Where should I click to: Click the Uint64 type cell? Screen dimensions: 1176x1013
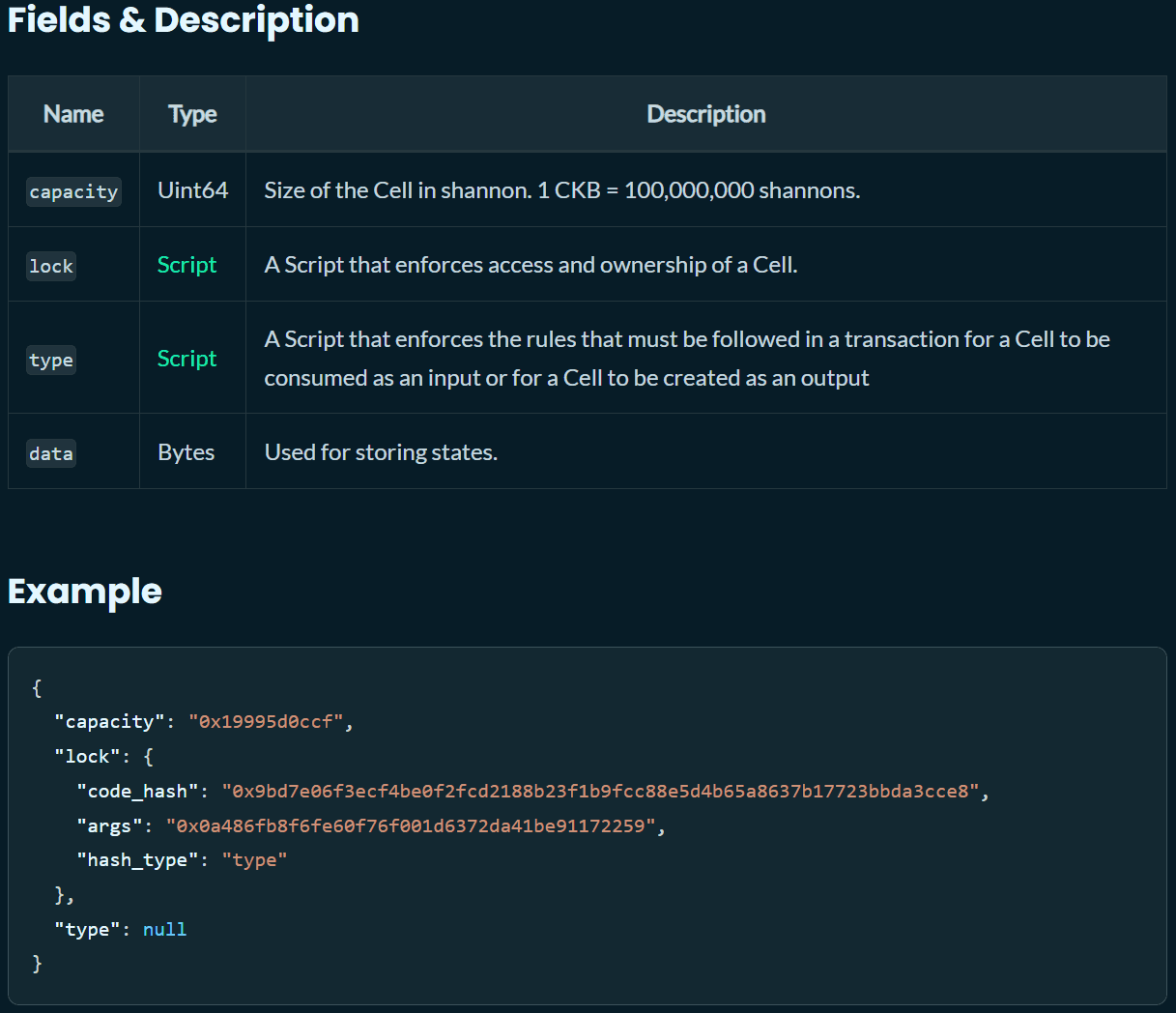[x=192, y=190]
